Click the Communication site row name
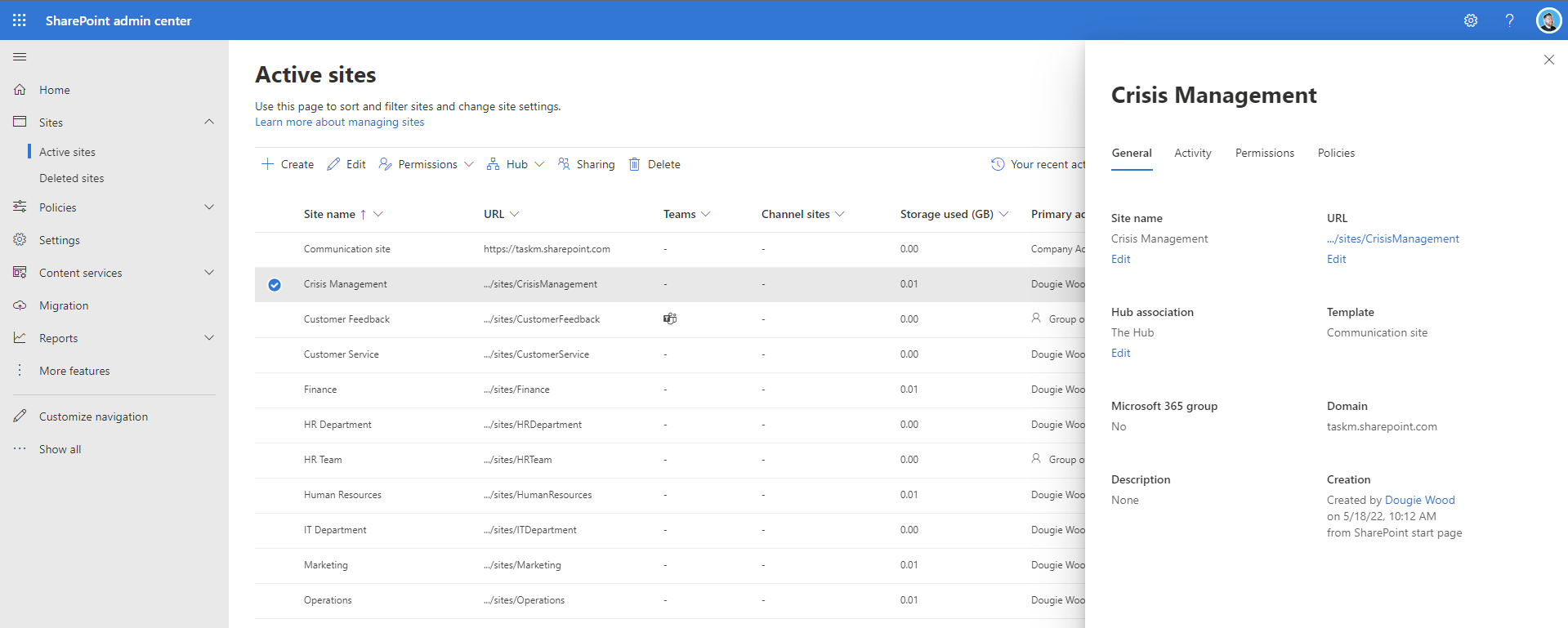 pos(347,249)
